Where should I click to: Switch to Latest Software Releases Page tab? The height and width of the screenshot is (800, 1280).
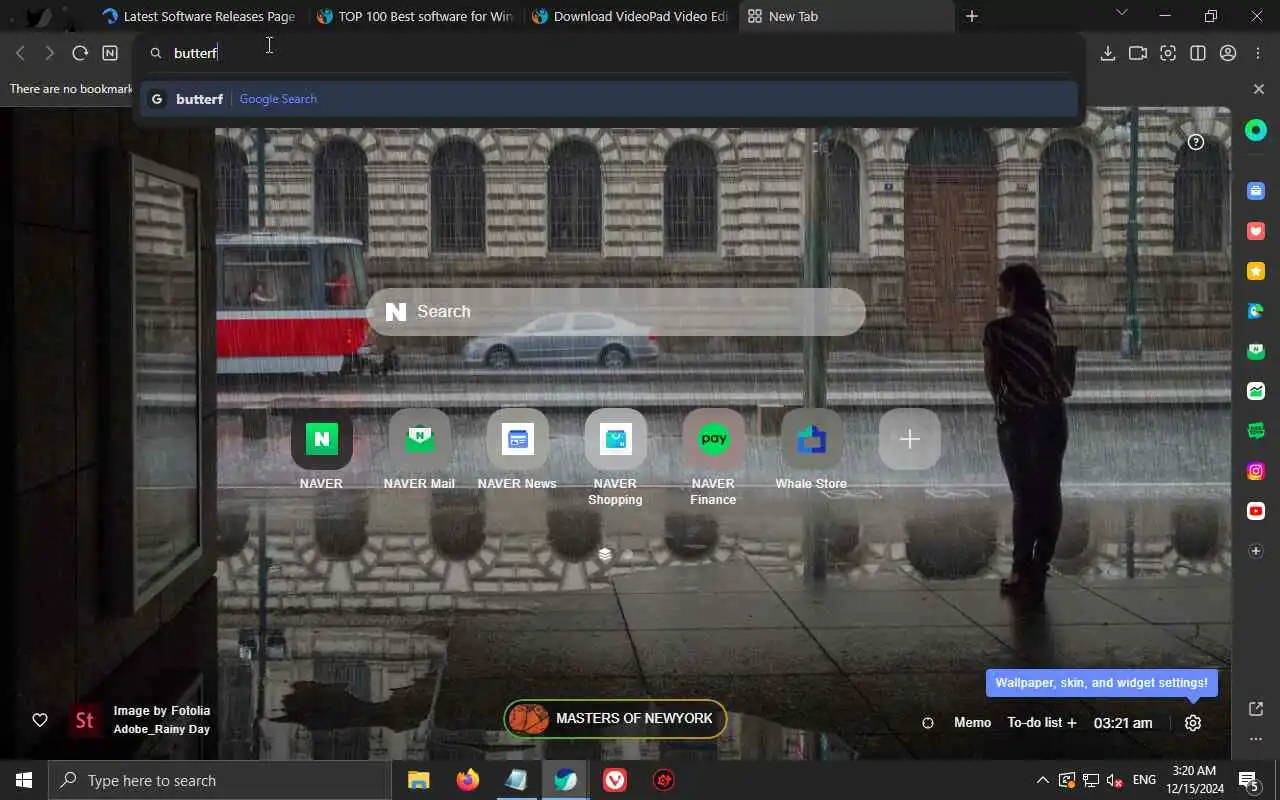tap(199, 16)
